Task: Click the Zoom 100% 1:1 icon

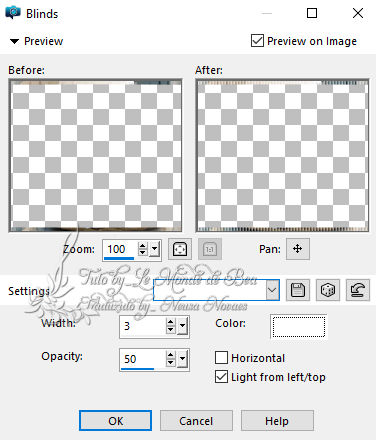Action: [210, 249]
